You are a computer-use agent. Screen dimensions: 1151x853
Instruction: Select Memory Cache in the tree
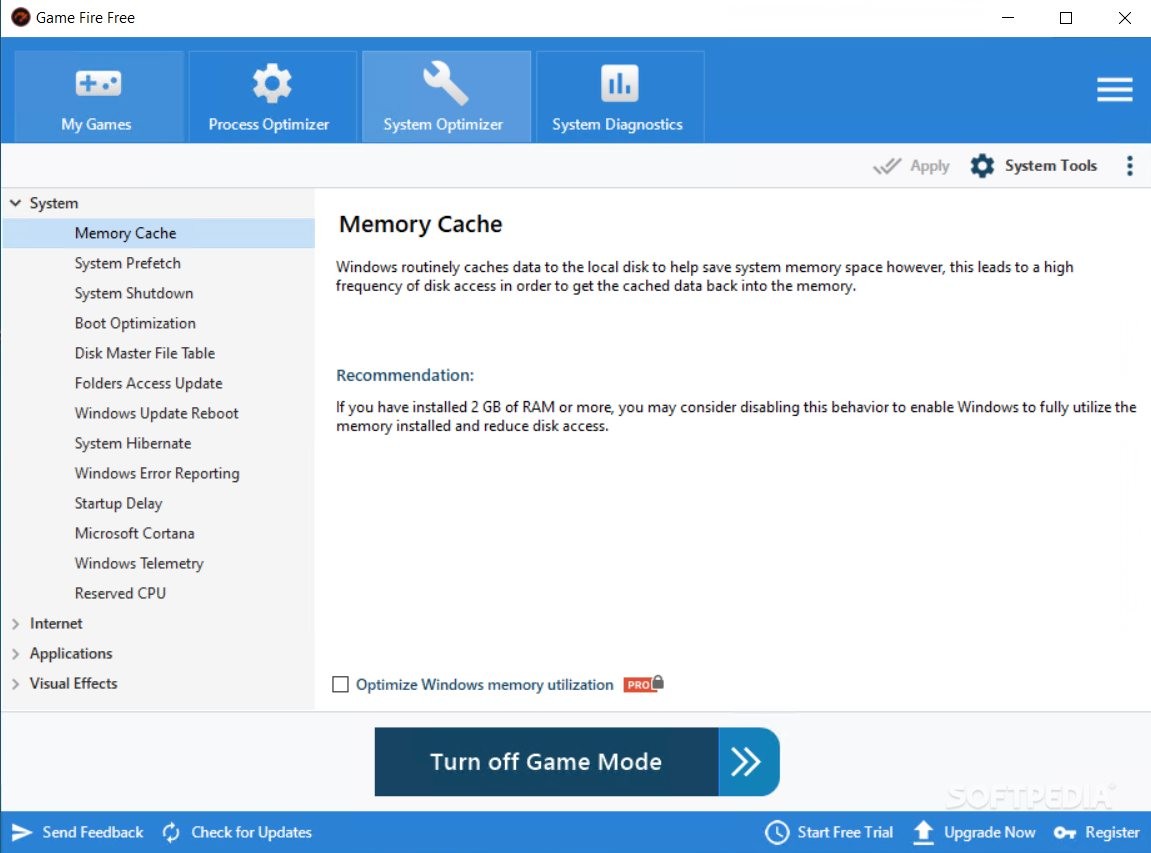159,233
